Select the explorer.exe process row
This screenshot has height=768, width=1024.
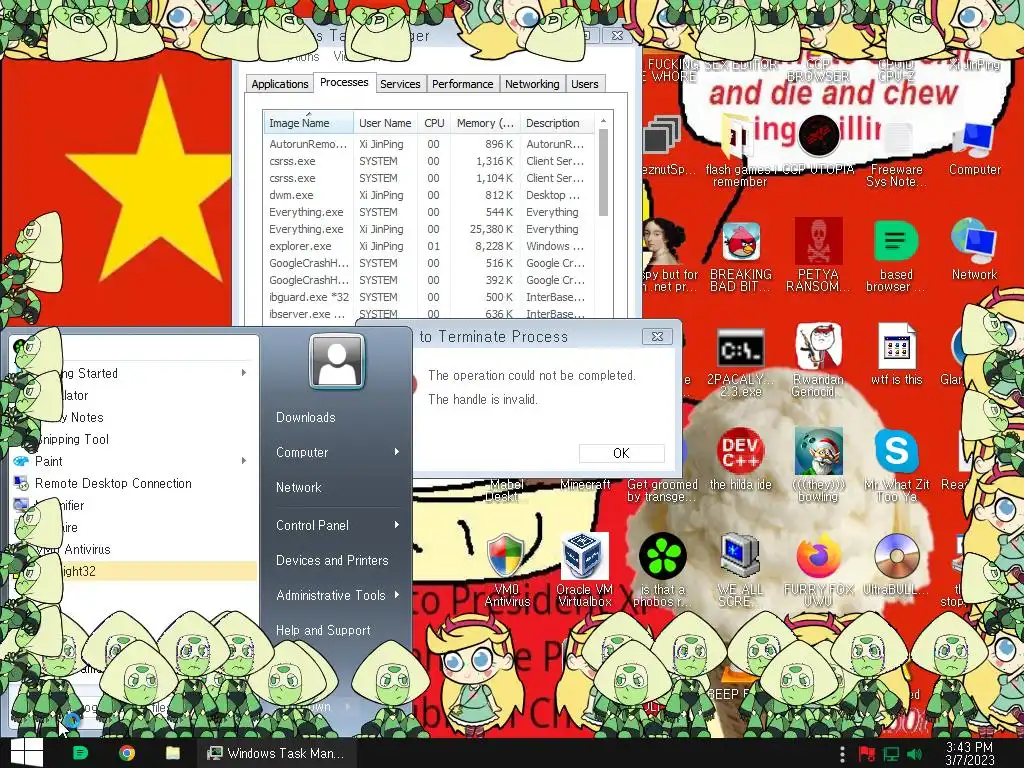[428, 246]
